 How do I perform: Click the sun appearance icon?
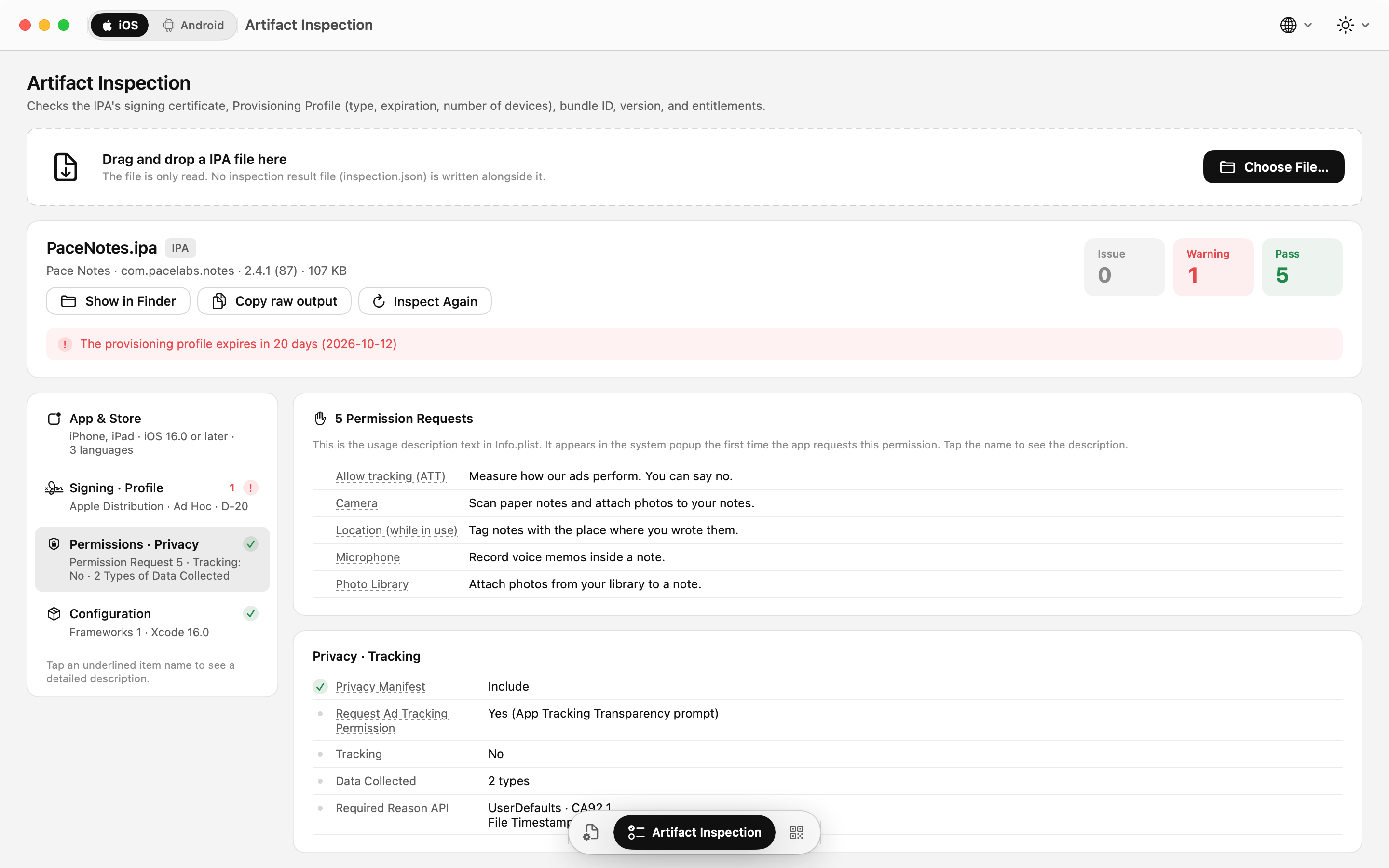point(1346,25)
